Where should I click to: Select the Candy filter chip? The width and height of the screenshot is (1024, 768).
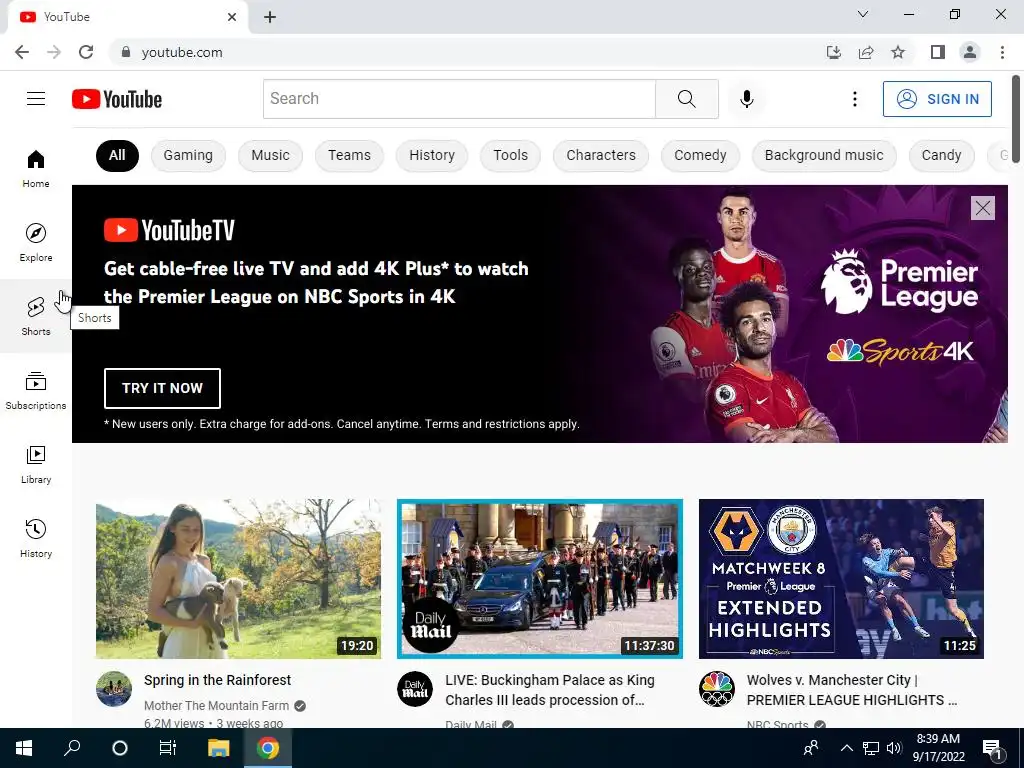(941, 155)
